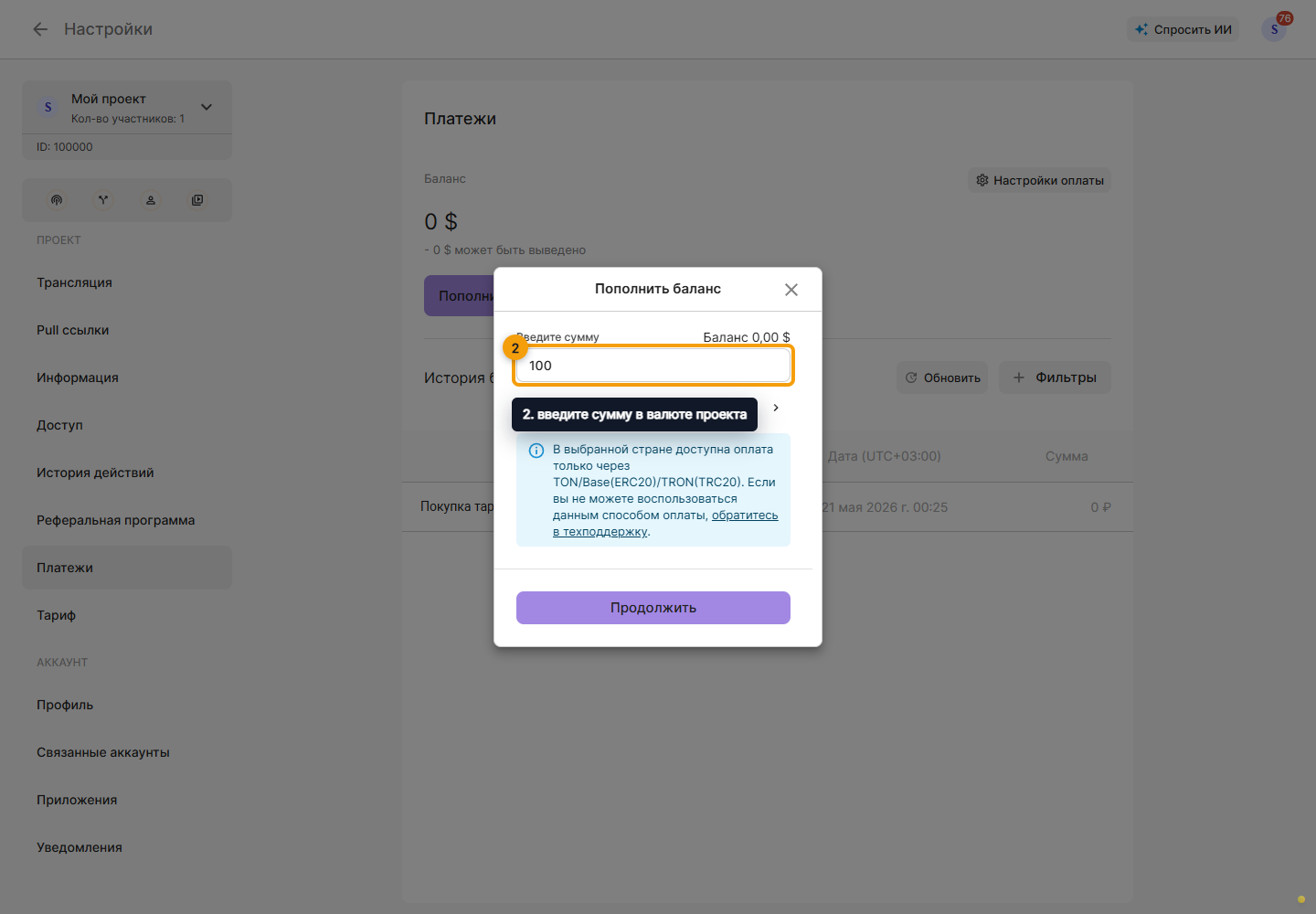Click the amount field containing 100

[653, 366]
